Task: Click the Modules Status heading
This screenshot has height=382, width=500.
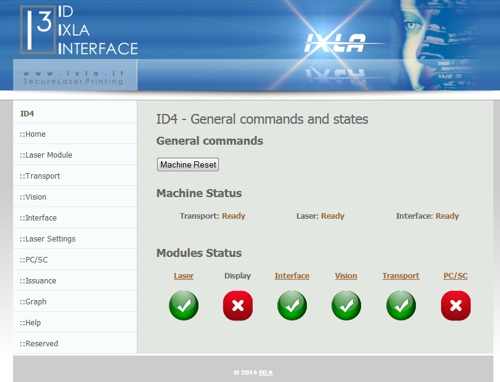Action: (199, 253)
